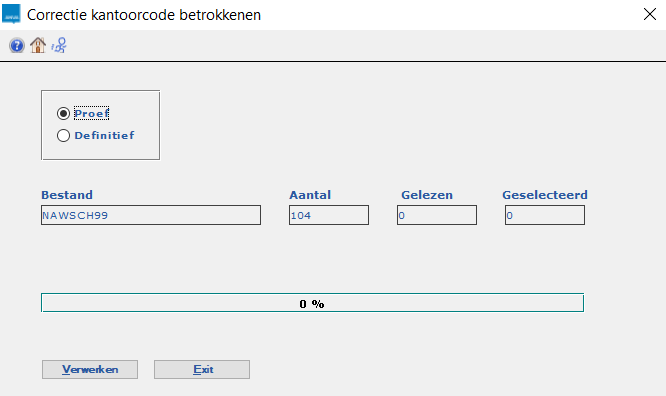Viewport: 666px width, 396px height.
Task: Go to the home screen via house icon
Action: pyautogui.click(x=38, y=45)
